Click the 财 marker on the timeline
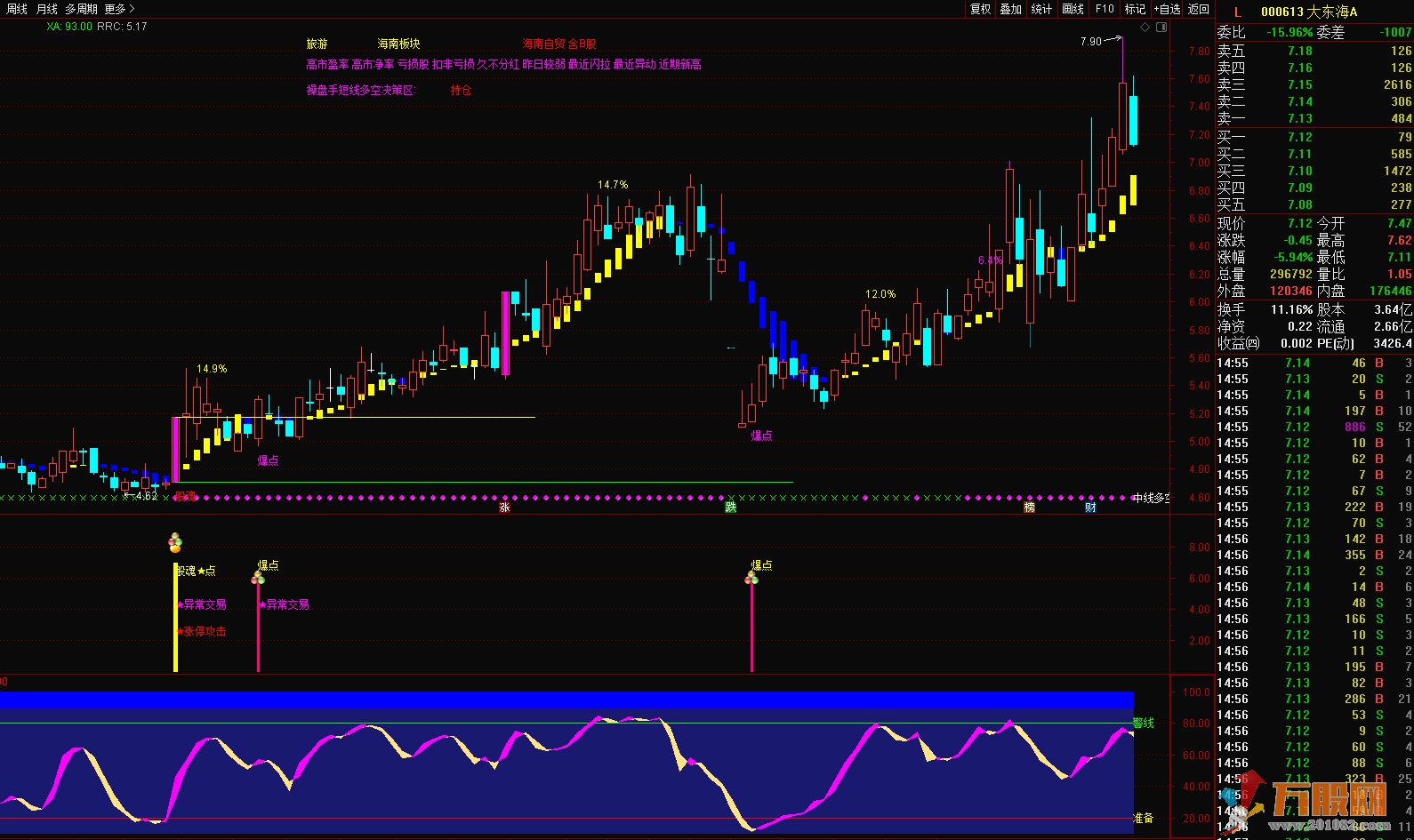 1090,508
